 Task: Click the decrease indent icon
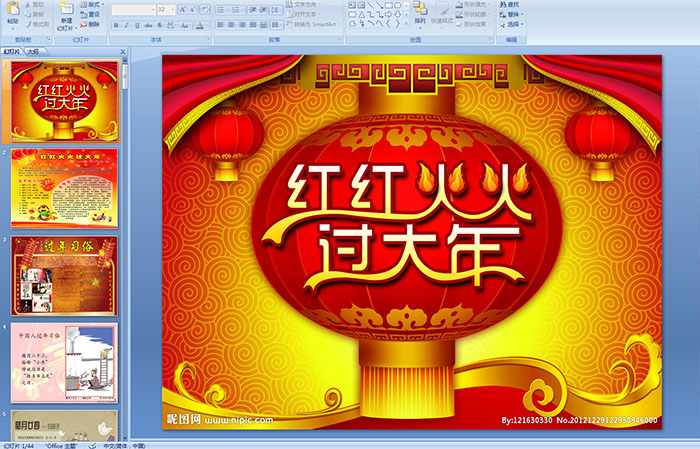tap(253, 10)
